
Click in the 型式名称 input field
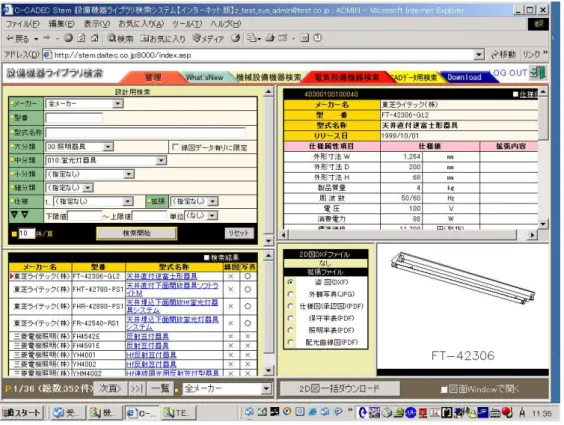tap(145, 132)
